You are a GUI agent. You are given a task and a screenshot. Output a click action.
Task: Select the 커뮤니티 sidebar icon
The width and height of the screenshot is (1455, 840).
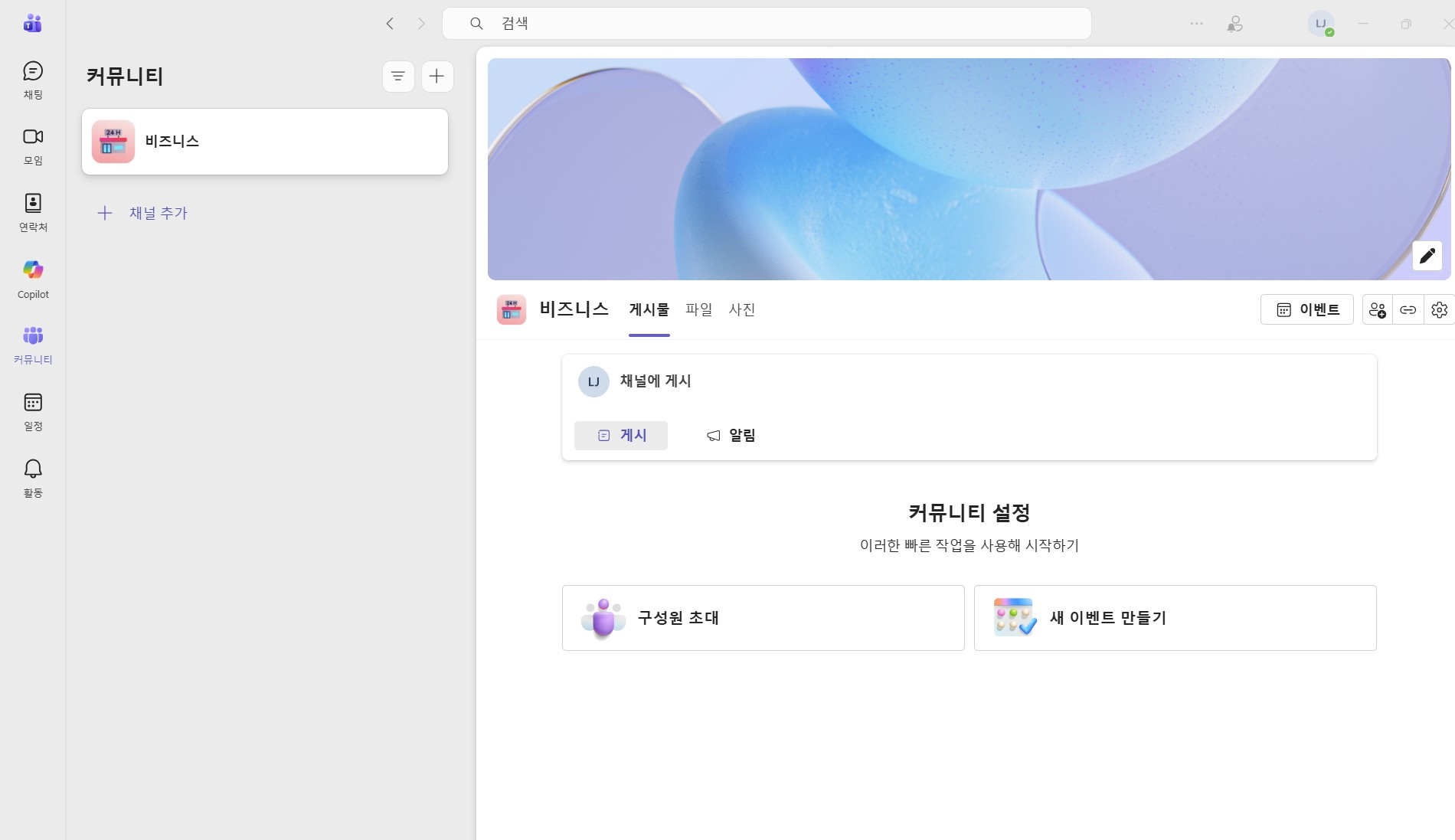pos(33,345)
